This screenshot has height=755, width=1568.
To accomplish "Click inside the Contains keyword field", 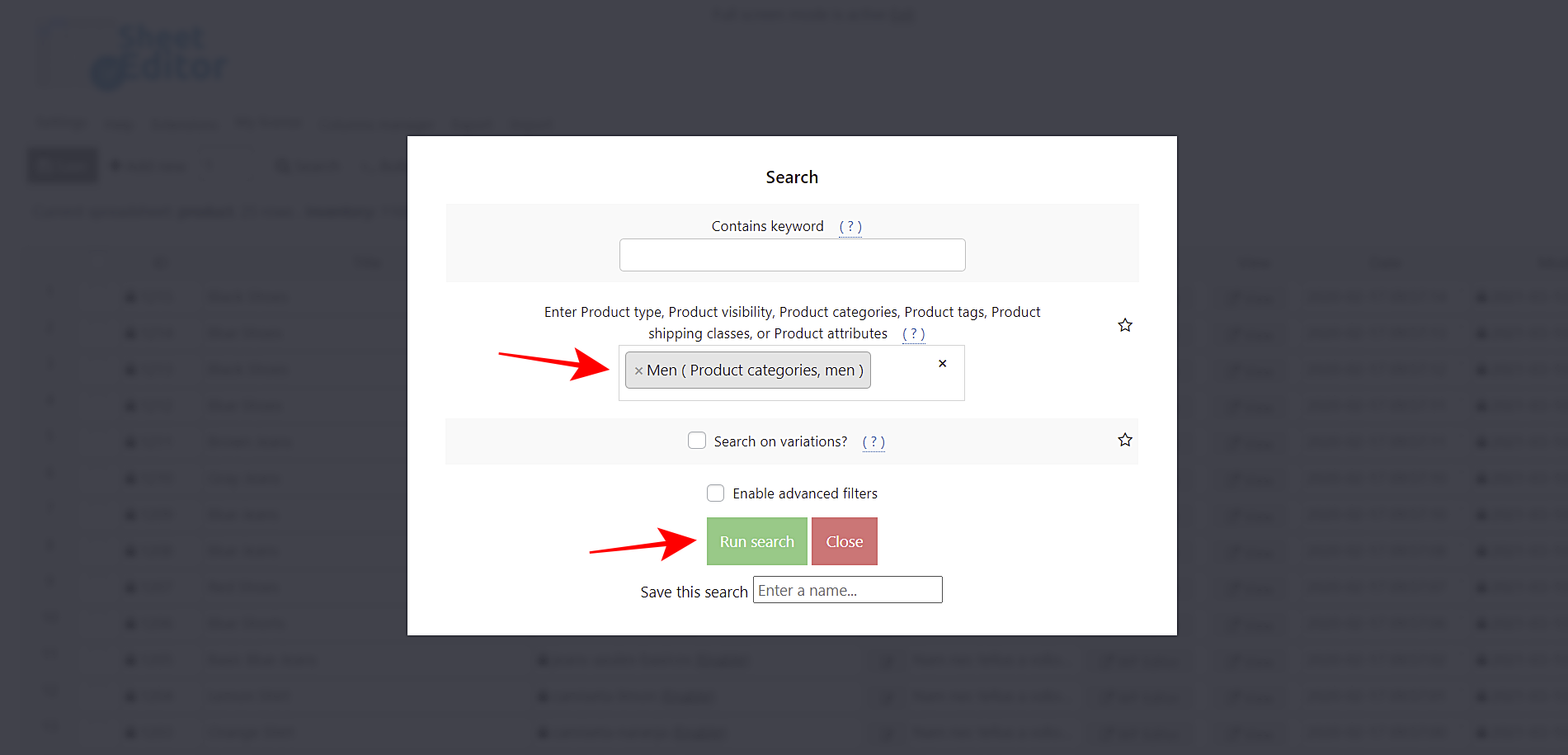I will click(792, 255).
